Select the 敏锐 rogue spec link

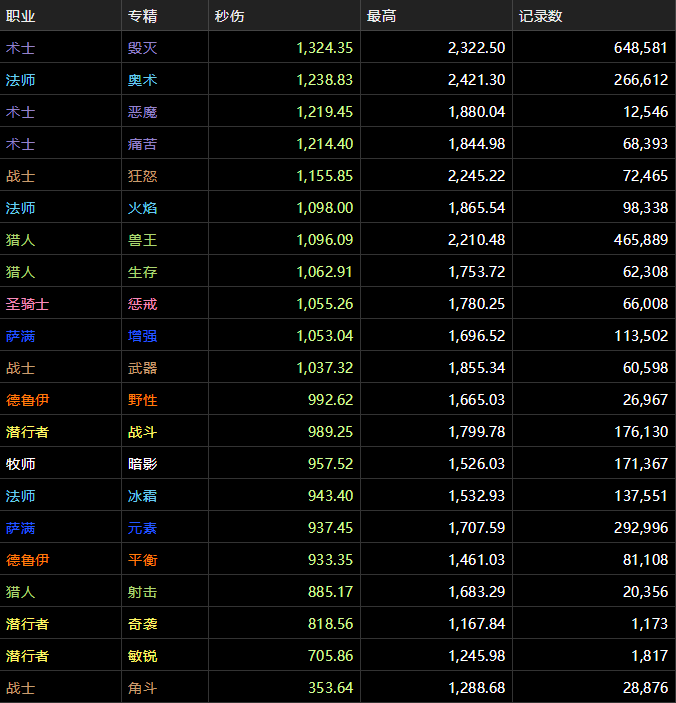pos(142,656)
